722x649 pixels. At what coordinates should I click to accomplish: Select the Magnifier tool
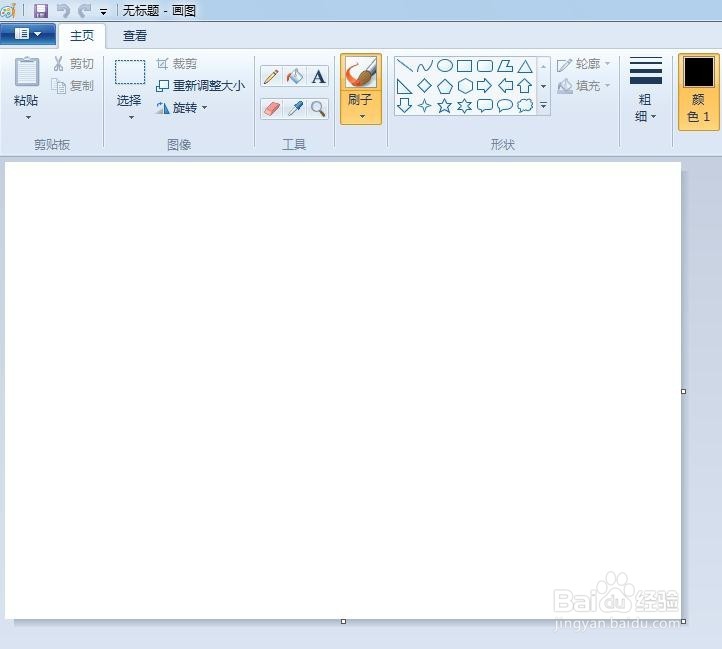click(318, 109)
